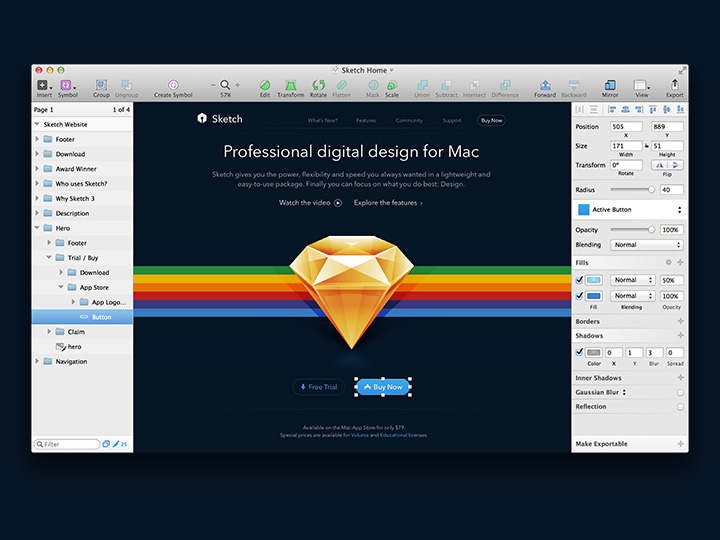
Task: Open the Sketch Home title dropdown
Action: click(x=392, y=70)
